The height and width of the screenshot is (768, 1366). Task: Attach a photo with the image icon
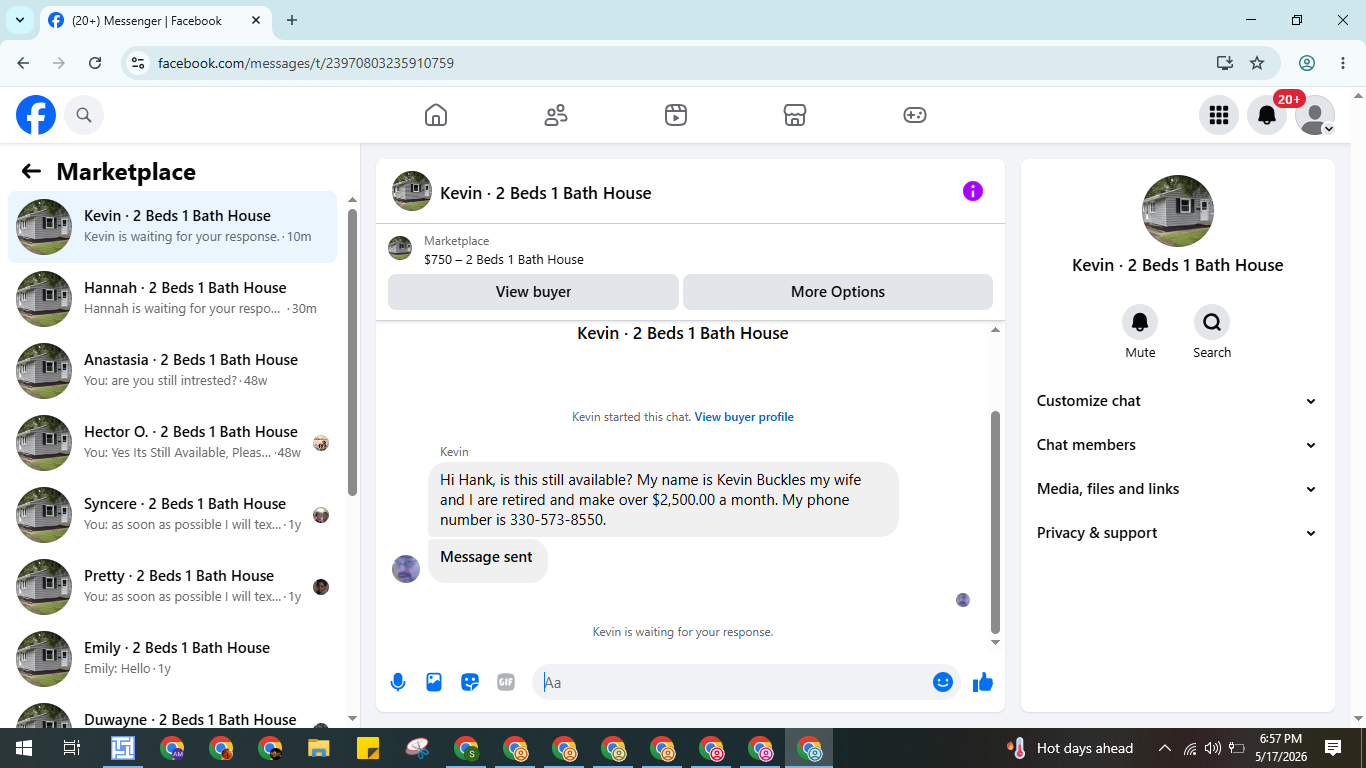pyautogui.click(x=434, y=682)
